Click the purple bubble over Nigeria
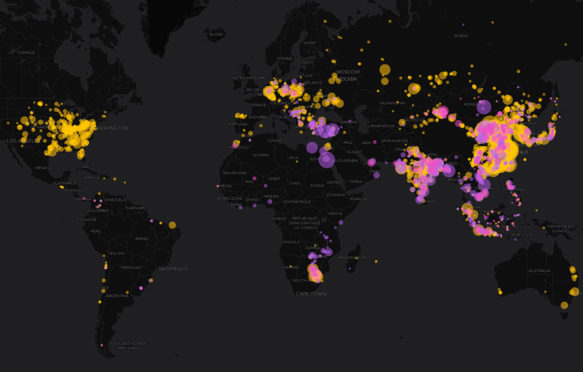583x372 pixels. click(270, 202)
